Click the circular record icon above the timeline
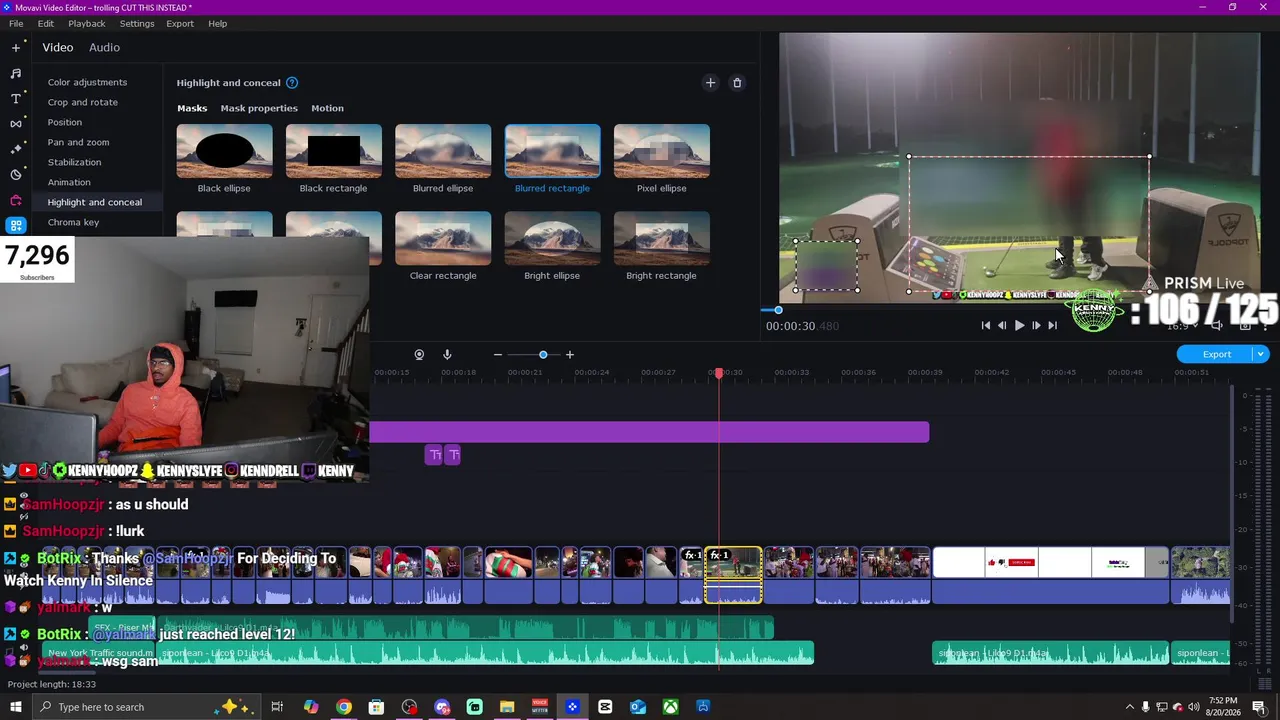This screenshot has height=720, width=1280. pyautogui.click(x=419, y=355)
